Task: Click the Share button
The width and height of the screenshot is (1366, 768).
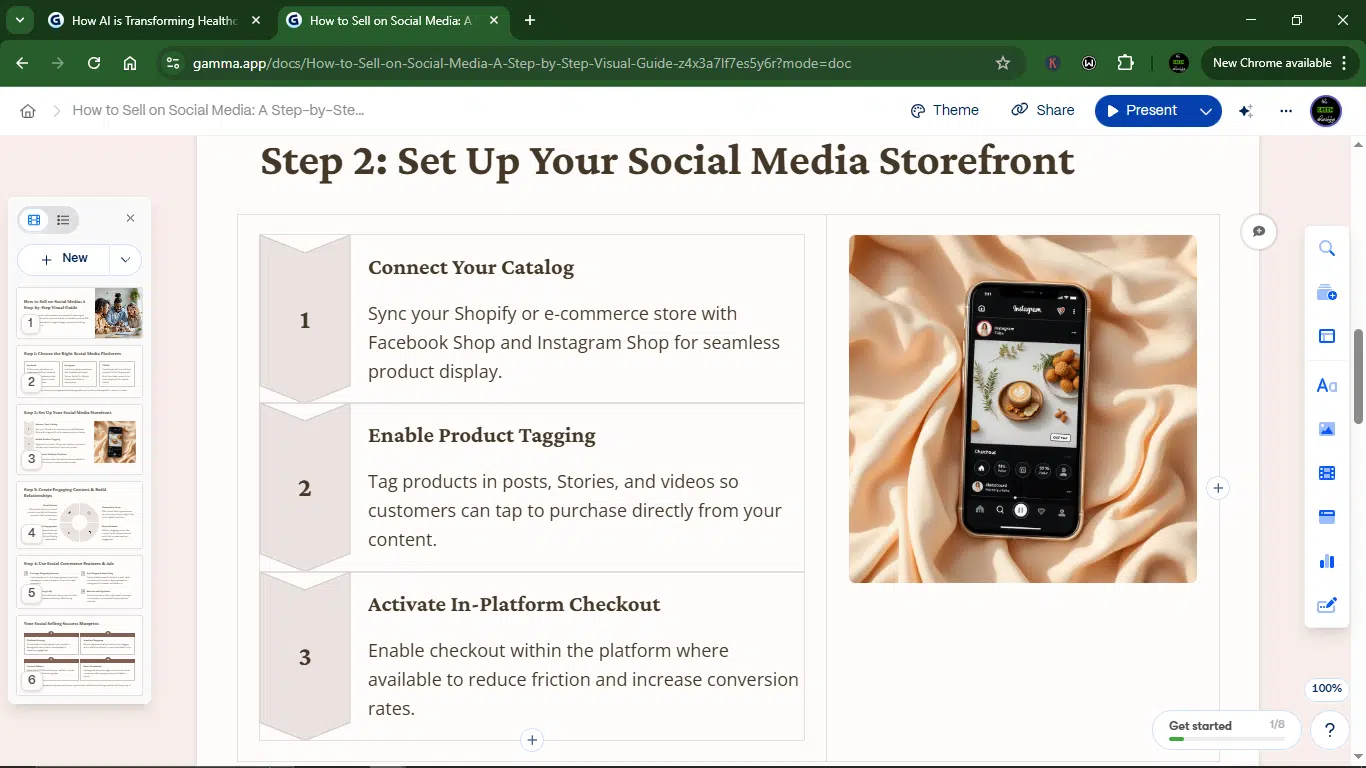Action: [1042, 111]
